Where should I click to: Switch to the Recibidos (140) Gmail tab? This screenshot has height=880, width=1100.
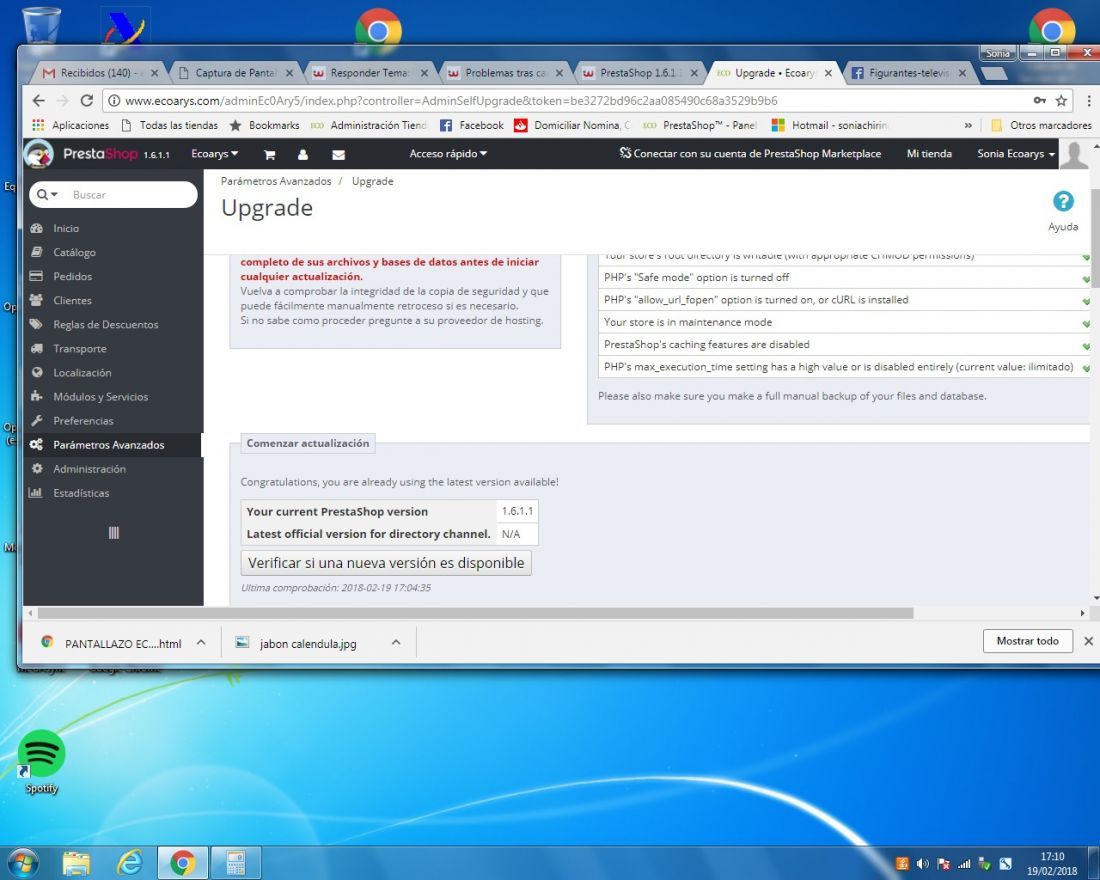(x=98, y=73)
